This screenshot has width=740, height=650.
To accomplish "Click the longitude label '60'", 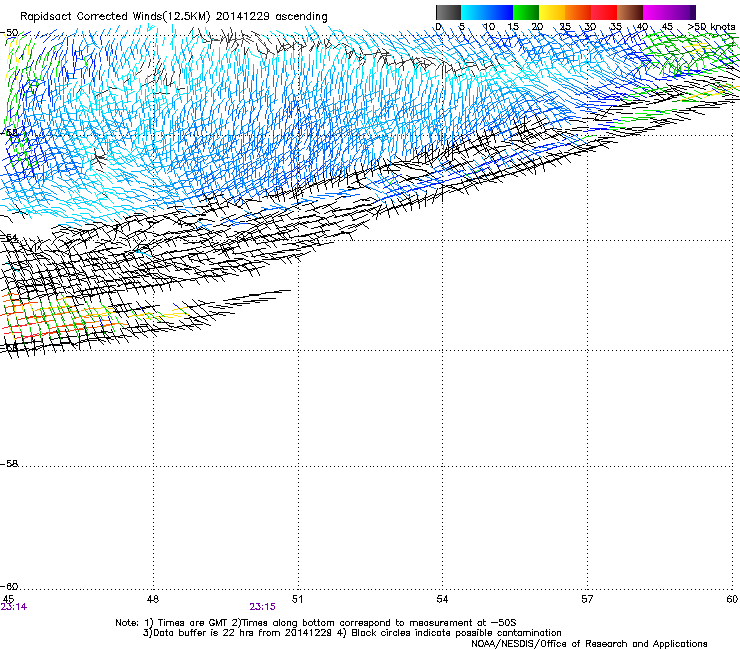I will pyautogui.click(x=732, y=599).
